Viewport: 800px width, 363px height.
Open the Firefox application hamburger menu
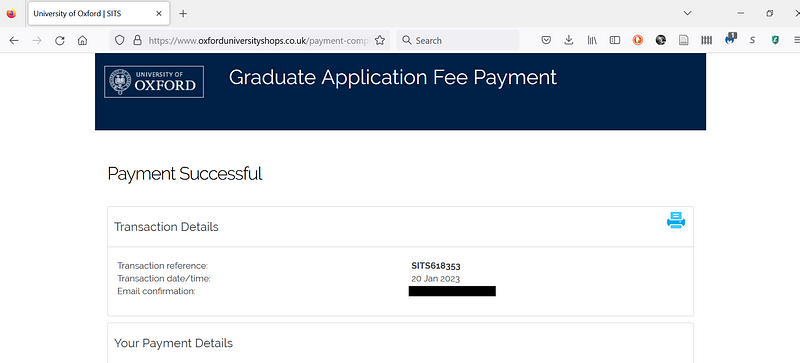click(x=796, y=40)
